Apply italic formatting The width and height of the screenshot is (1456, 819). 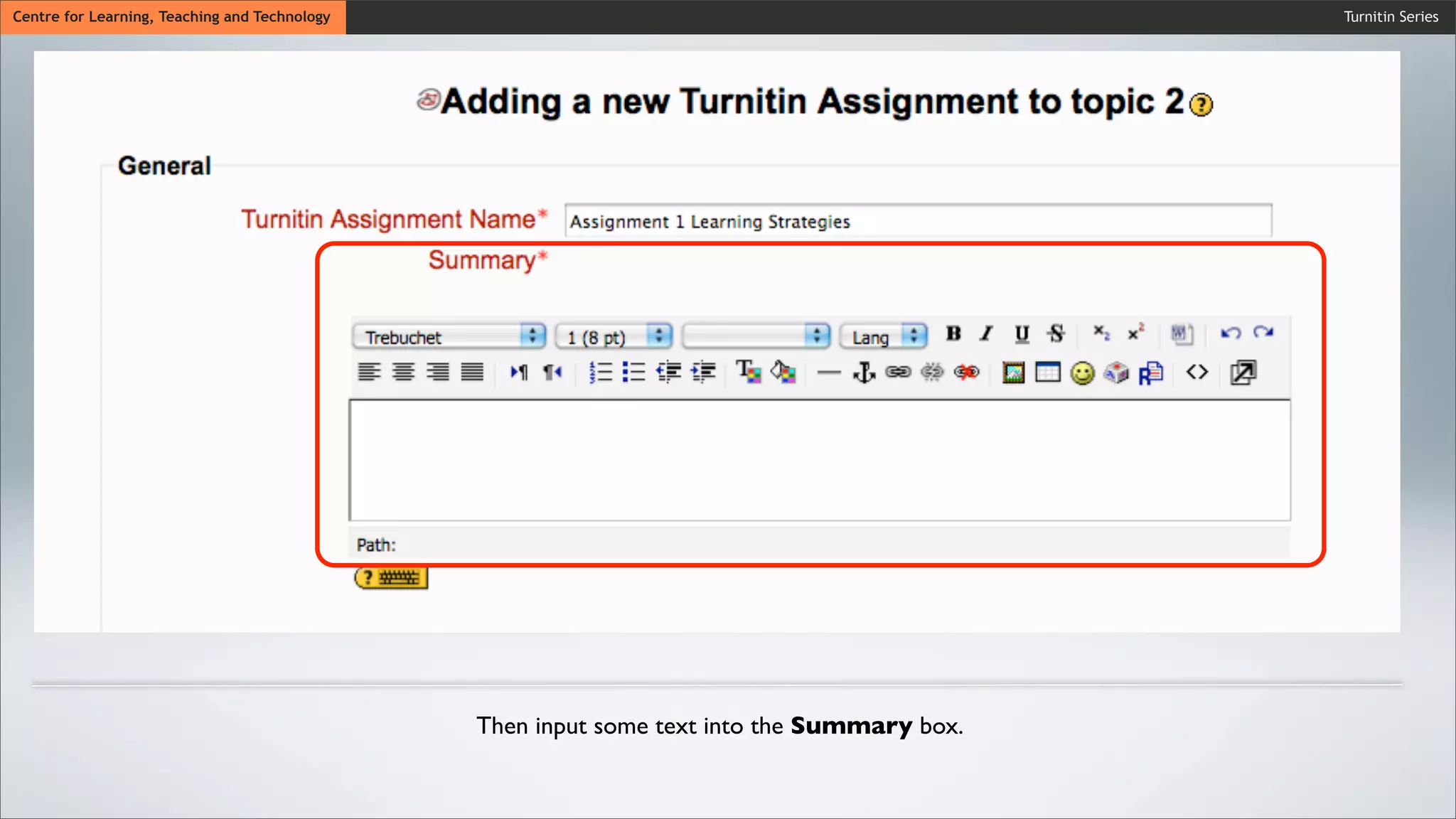point(986,333)
